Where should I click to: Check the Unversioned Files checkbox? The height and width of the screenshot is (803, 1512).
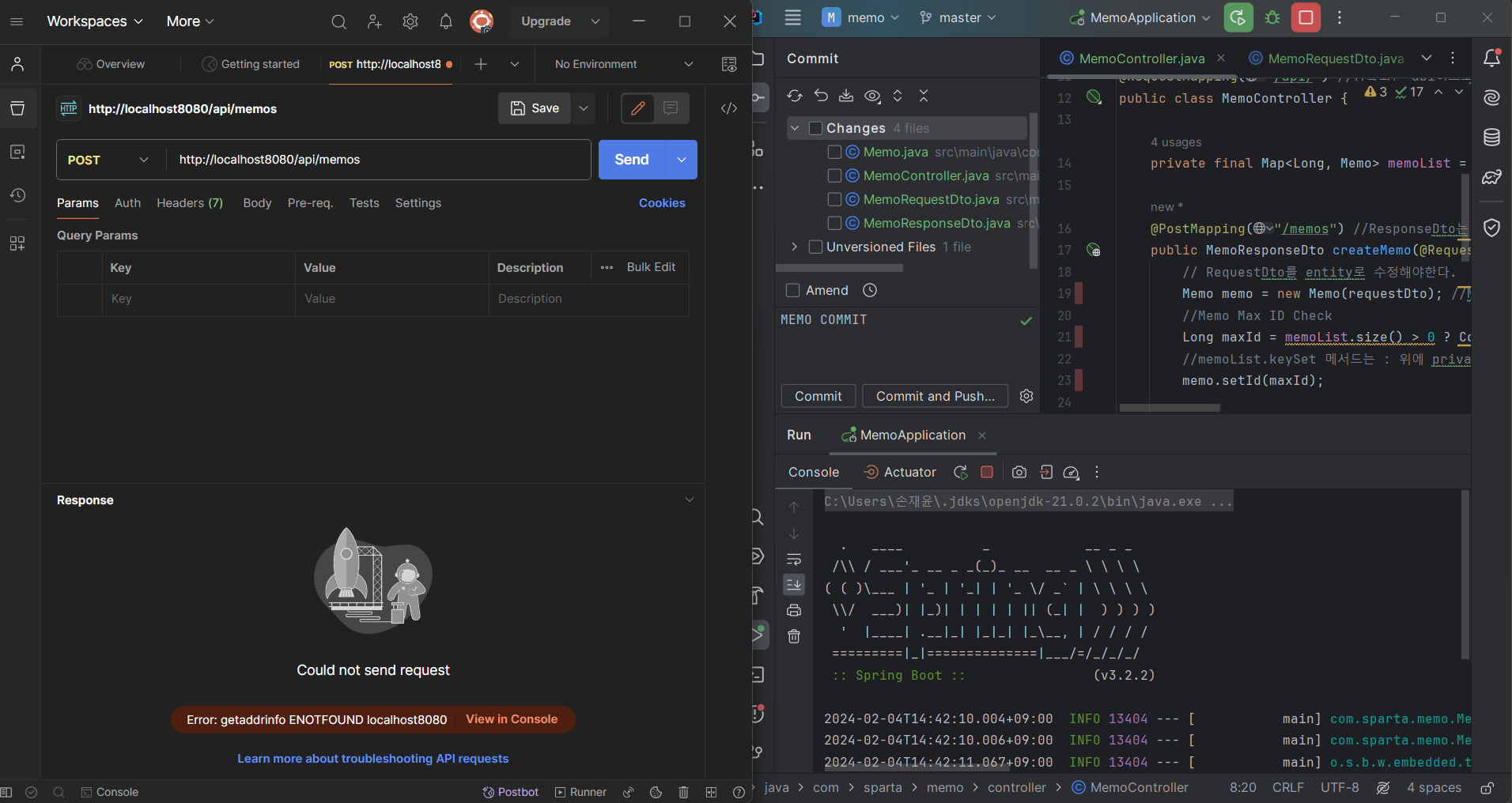(816, 247)
